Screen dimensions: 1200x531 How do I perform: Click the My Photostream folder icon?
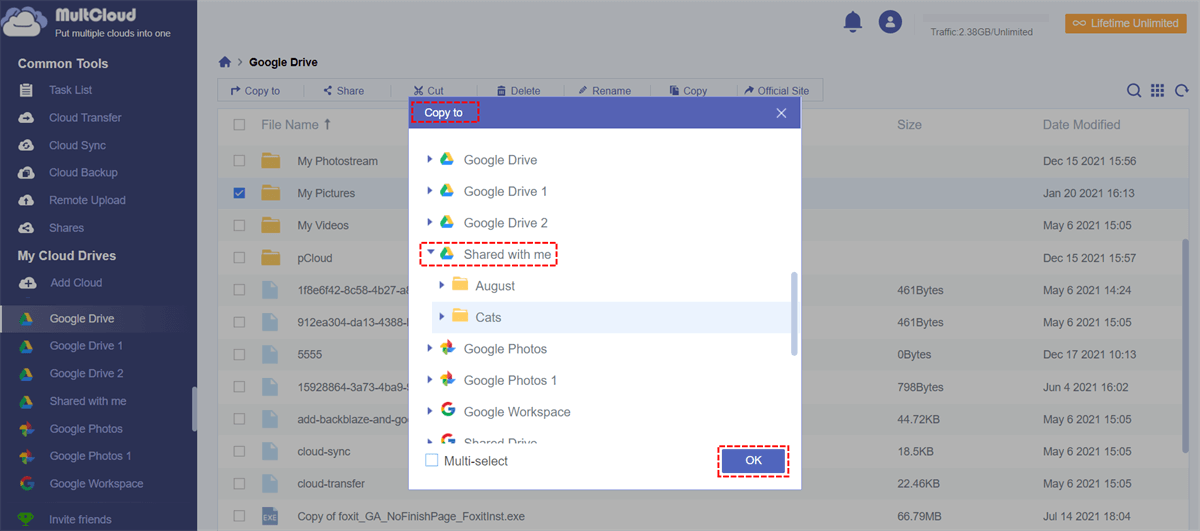pos(270,160)
